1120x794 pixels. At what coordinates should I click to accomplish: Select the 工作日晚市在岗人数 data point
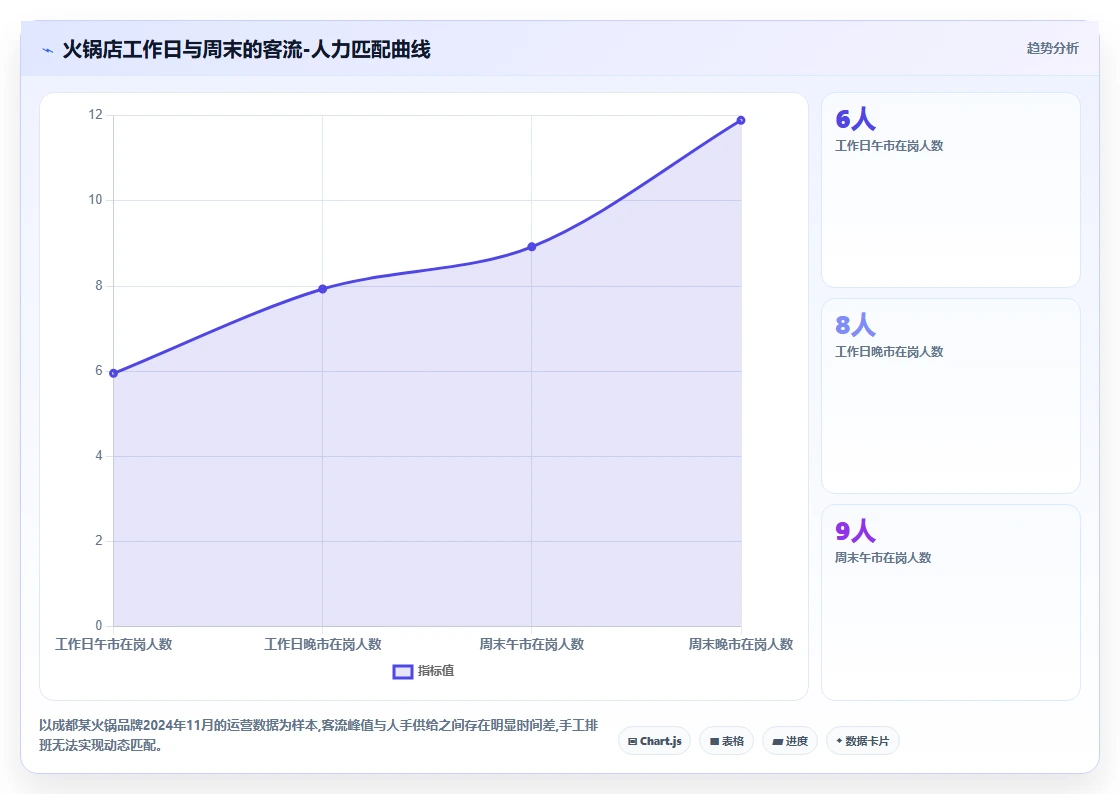(x=322, y=288)
